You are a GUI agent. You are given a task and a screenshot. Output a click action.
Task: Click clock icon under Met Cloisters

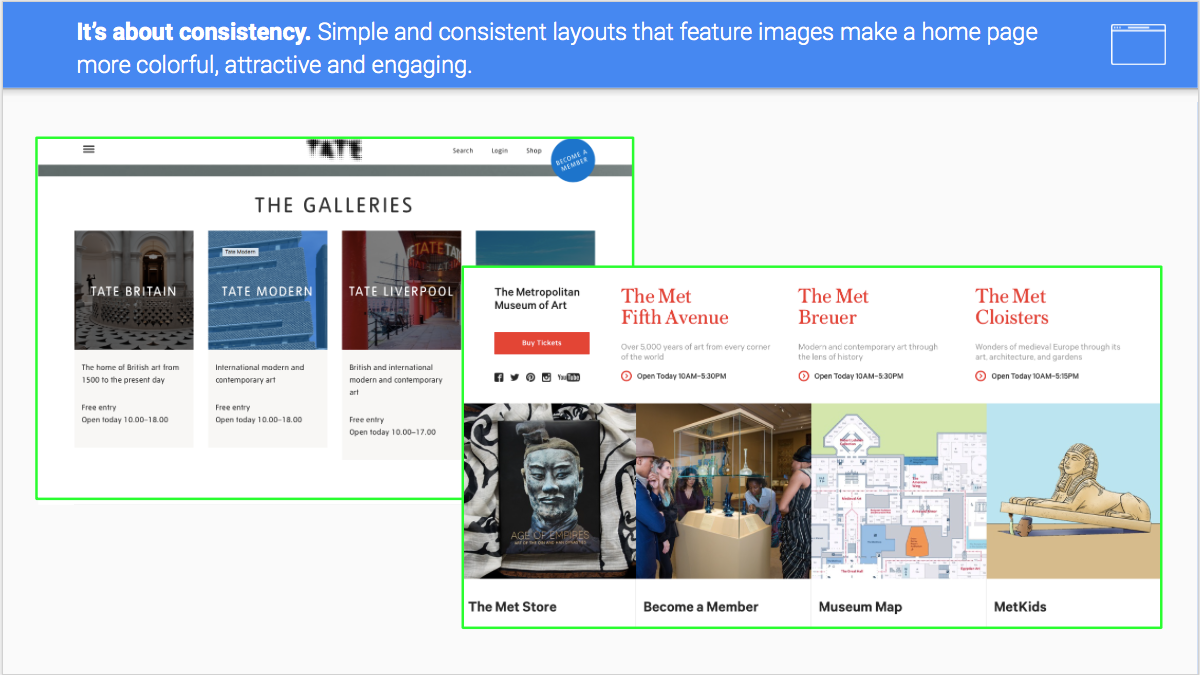[981, 376]
